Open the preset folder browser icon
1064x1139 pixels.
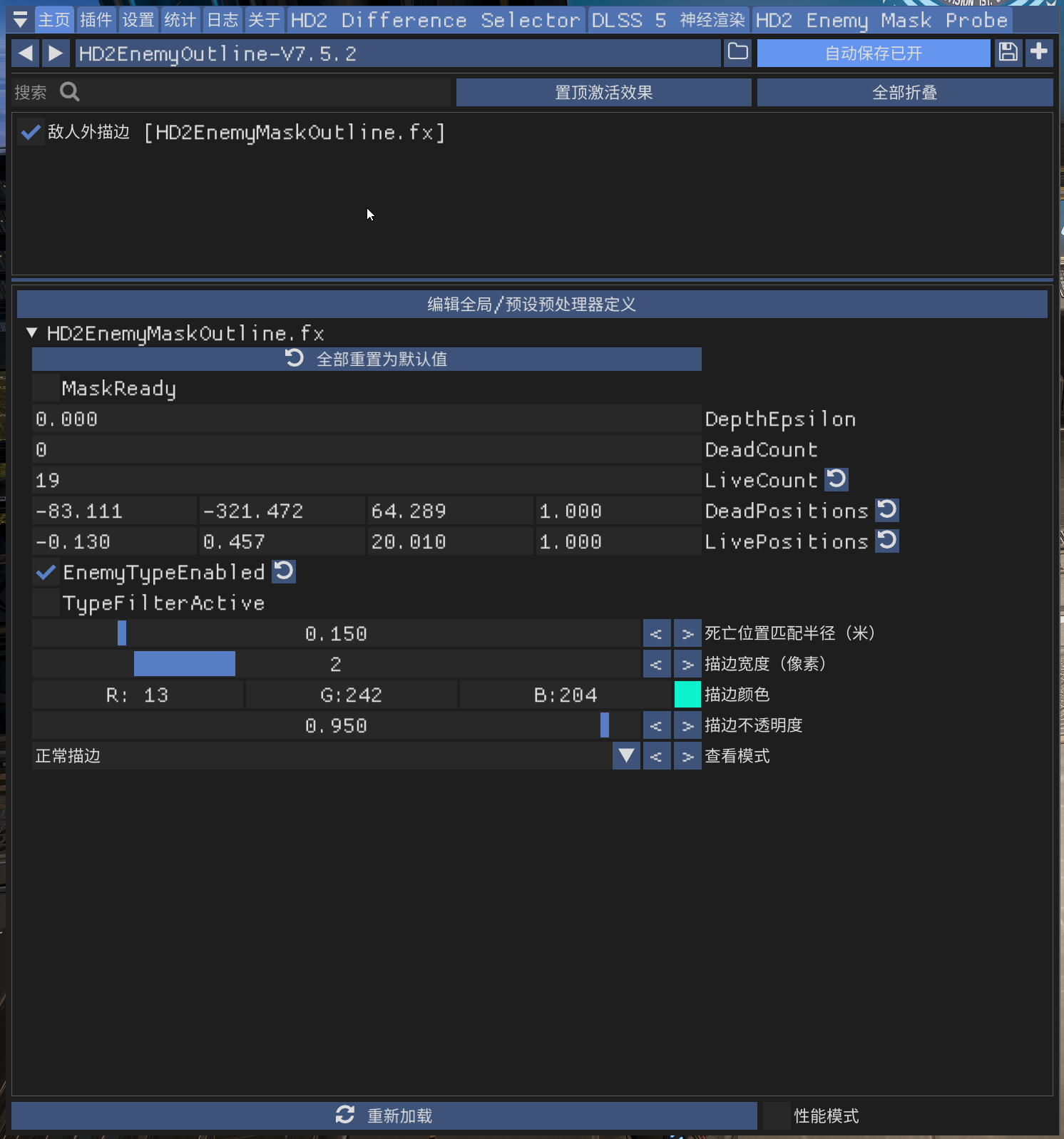[x=738, y=53]
